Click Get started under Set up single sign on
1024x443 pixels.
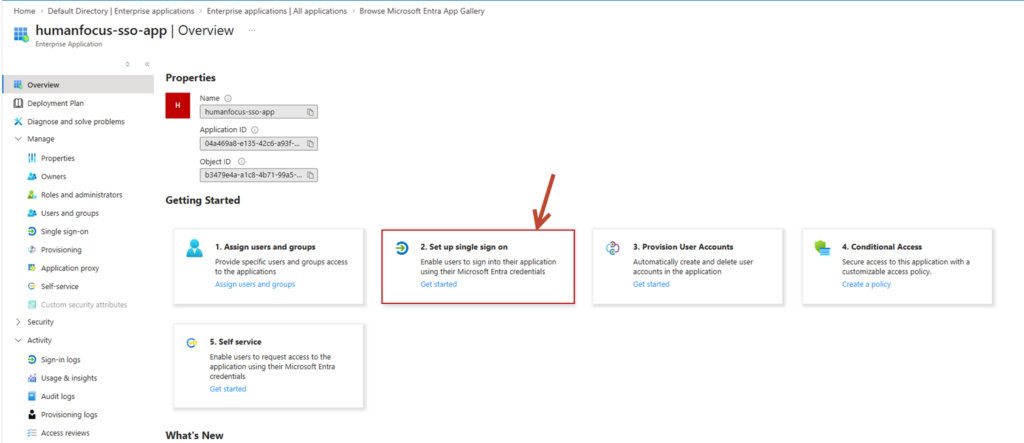[439, 284]
